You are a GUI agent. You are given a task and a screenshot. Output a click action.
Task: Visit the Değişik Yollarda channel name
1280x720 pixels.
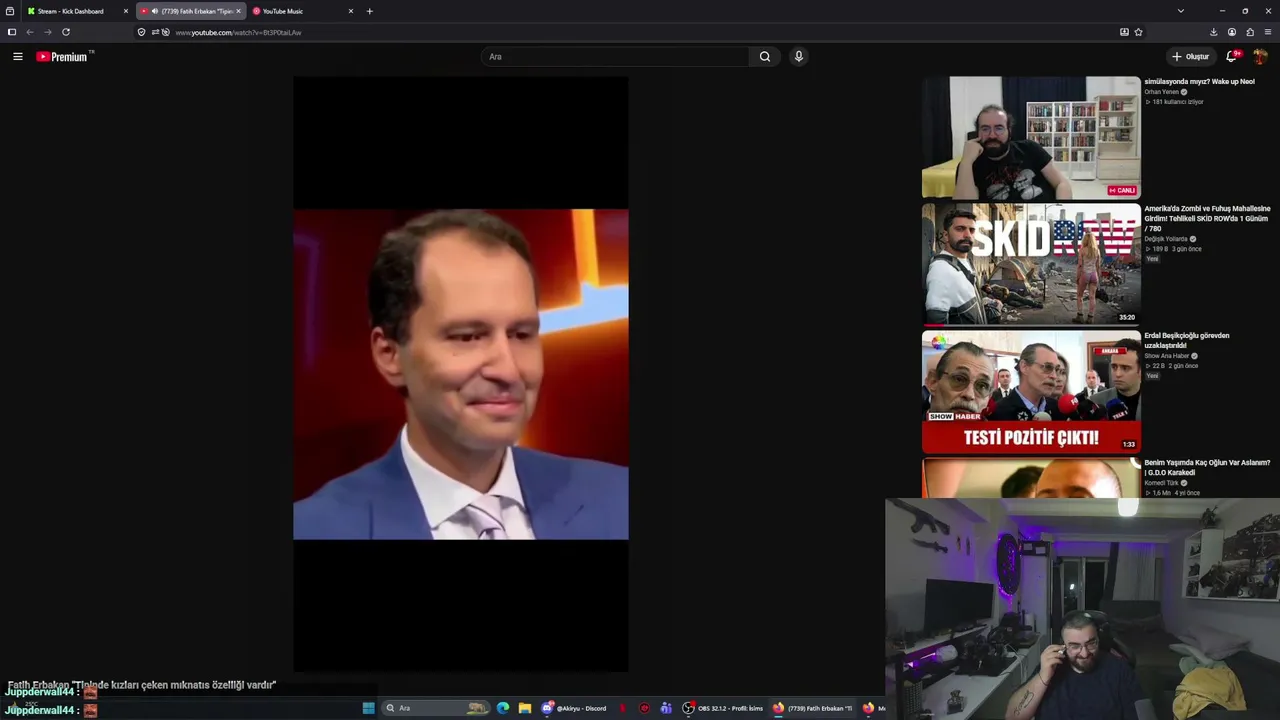[1166, 239]
